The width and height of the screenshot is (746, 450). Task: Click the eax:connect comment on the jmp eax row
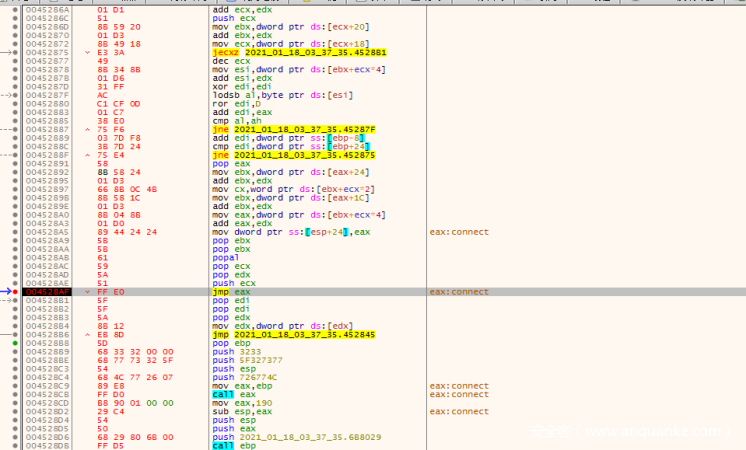click(459, 291)
